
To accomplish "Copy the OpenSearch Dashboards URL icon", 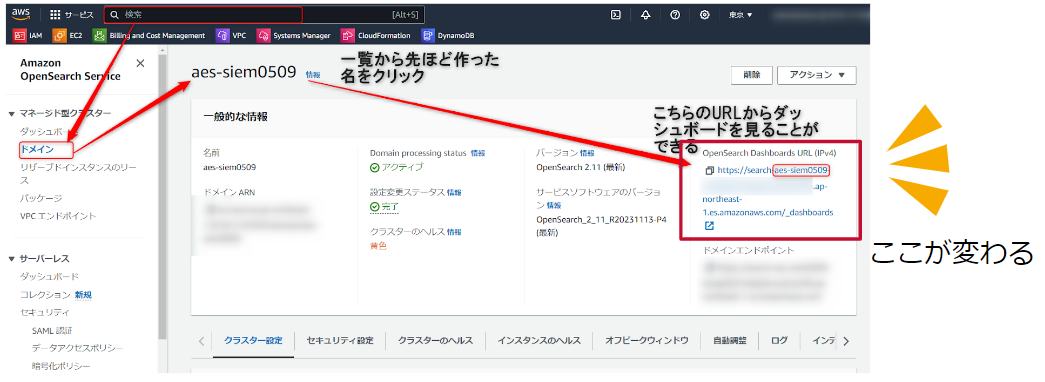I will pos(710,170).
